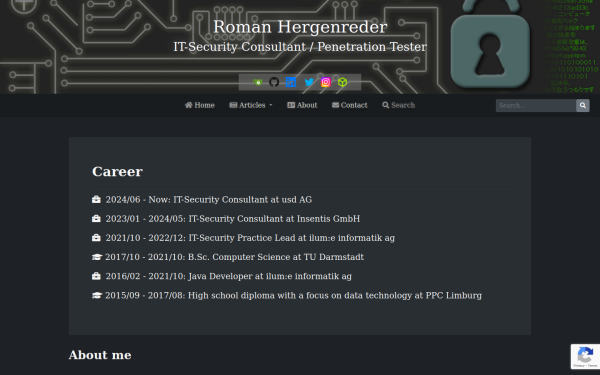Select the IT-Security Practice Lead entry

point(243,238)
